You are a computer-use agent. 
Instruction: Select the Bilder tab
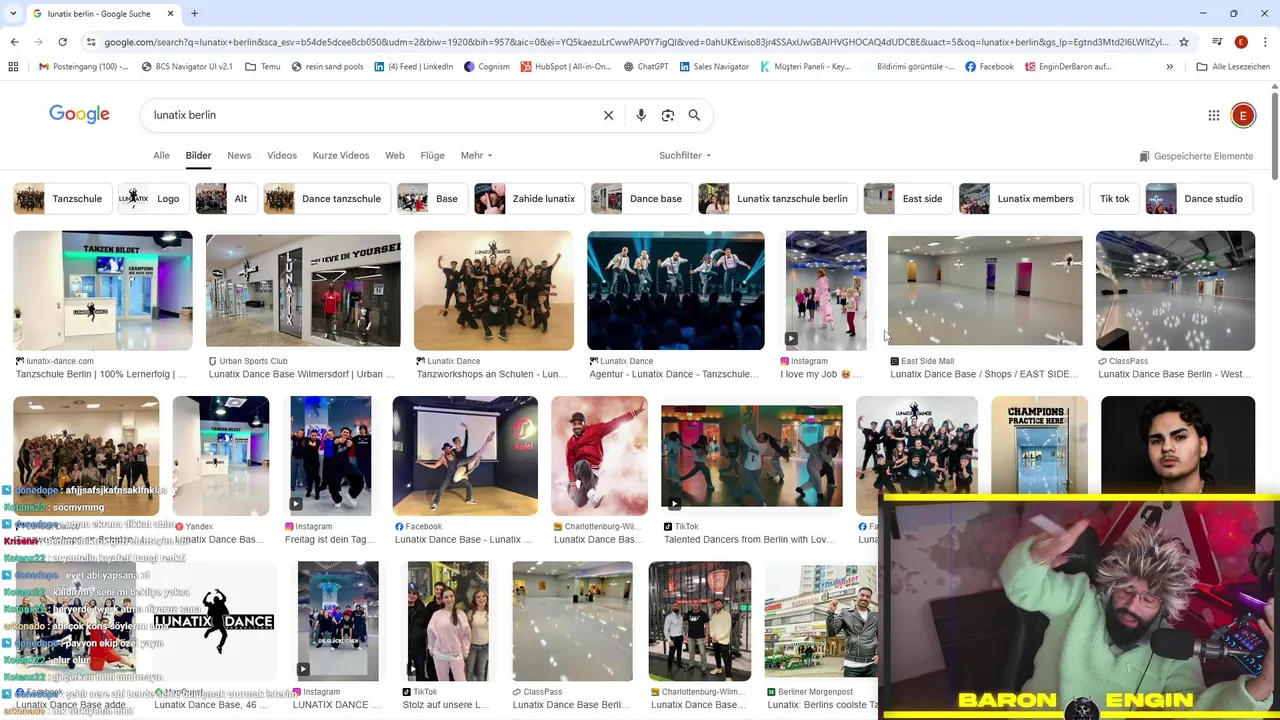pyautogui.click(x=198, y=156)
